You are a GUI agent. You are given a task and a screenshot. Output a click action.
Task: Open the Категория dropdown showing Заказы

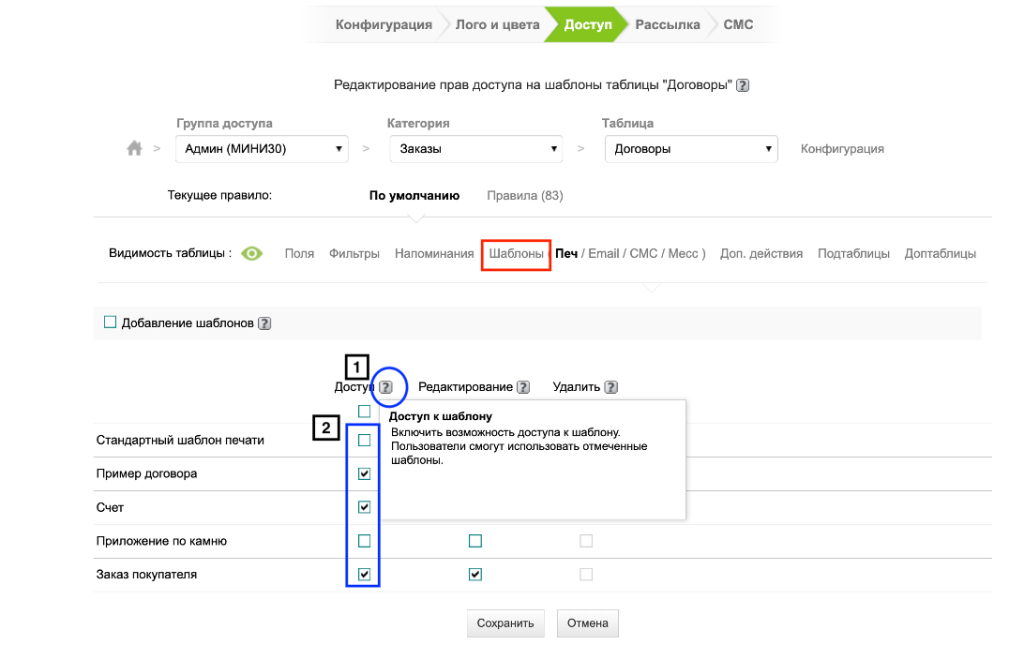[x=478, y=149]
